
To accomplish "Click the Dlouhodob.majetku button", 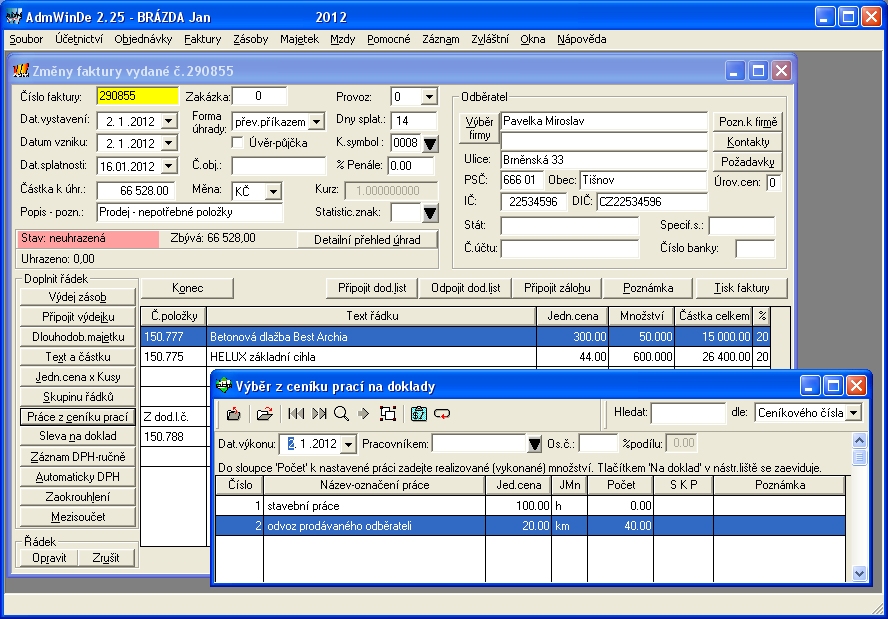I will 78,337.
